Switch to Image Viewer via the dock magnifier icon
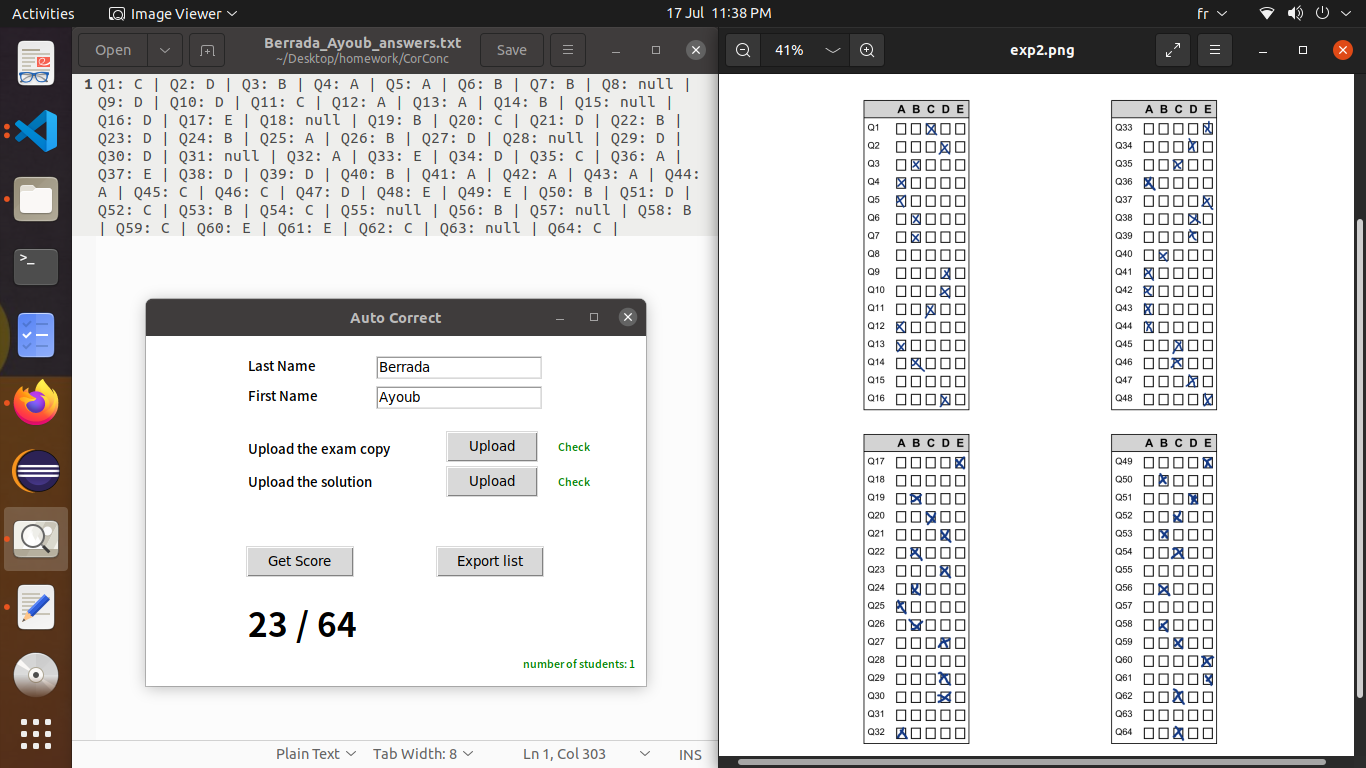The height and width of the screenshot is (768, 1366). [x=36, y=539]
